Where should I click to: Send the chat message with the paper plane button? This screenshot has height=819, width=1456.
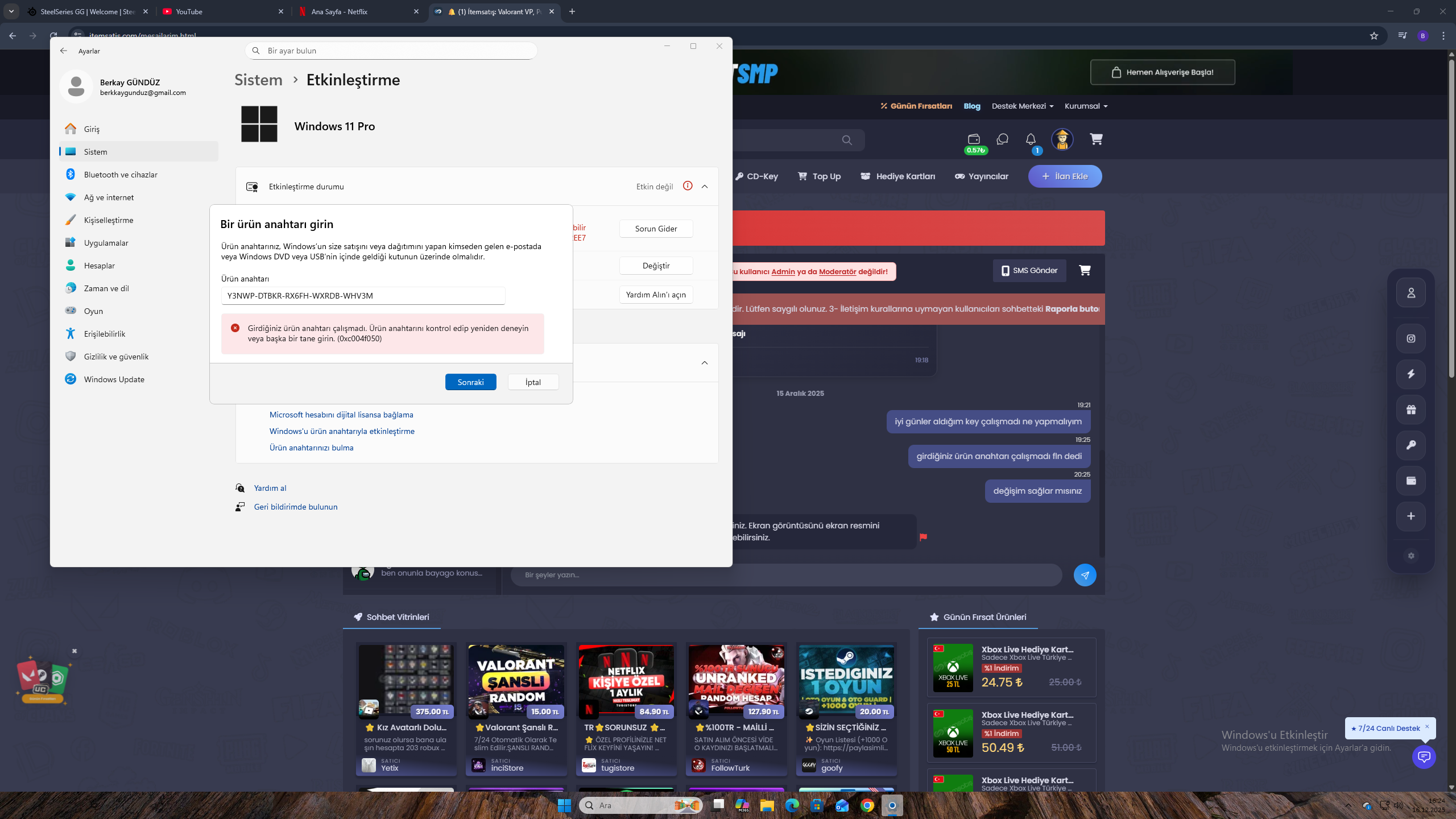coord(1085,575)
